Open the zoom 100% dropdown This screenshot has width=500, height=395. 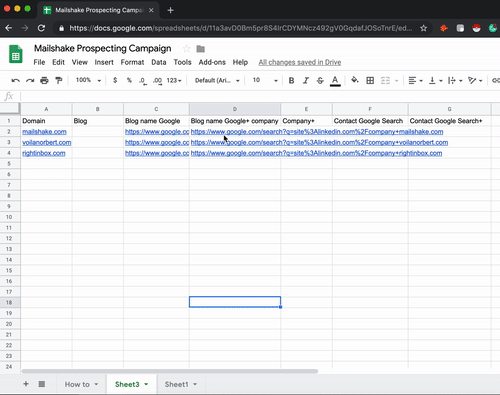88,80
